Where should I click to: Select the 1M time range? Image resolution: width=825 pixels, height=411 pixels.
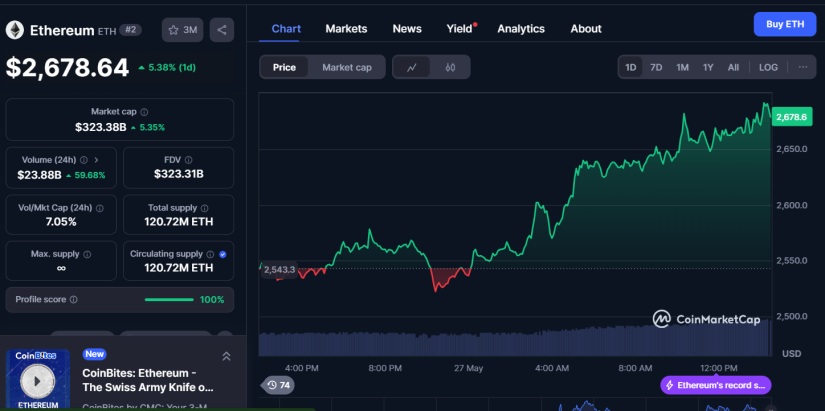click(x=682, y=67)
